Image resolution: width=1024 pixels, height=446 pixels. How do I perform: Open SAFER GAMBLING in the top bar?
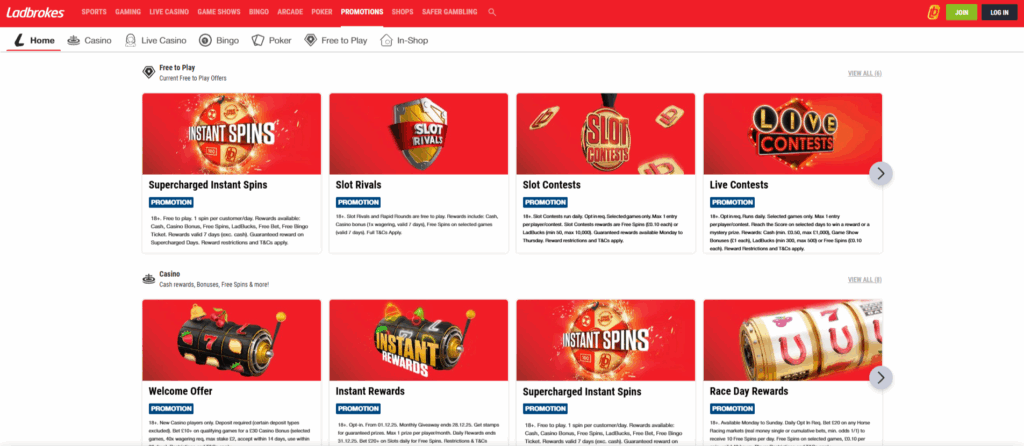449,12
